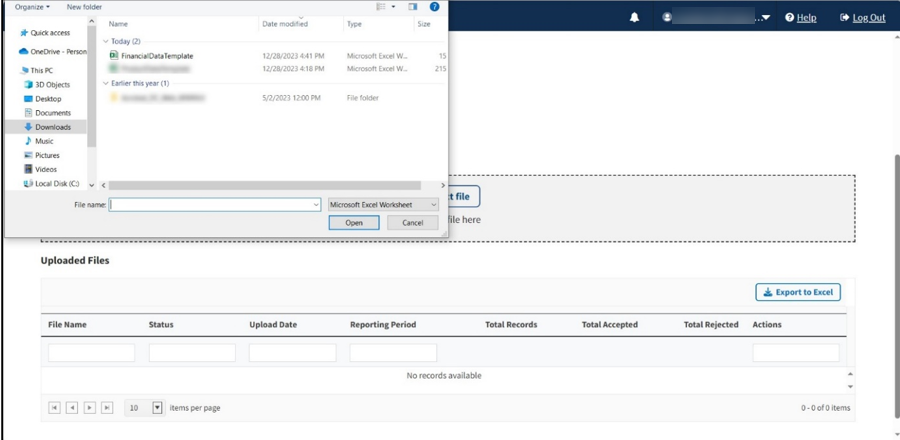Screen dimensions: 900x440
Task: Select the Downloads folder in sidebar
Action: pyautogui.click(x=52, y=127)
